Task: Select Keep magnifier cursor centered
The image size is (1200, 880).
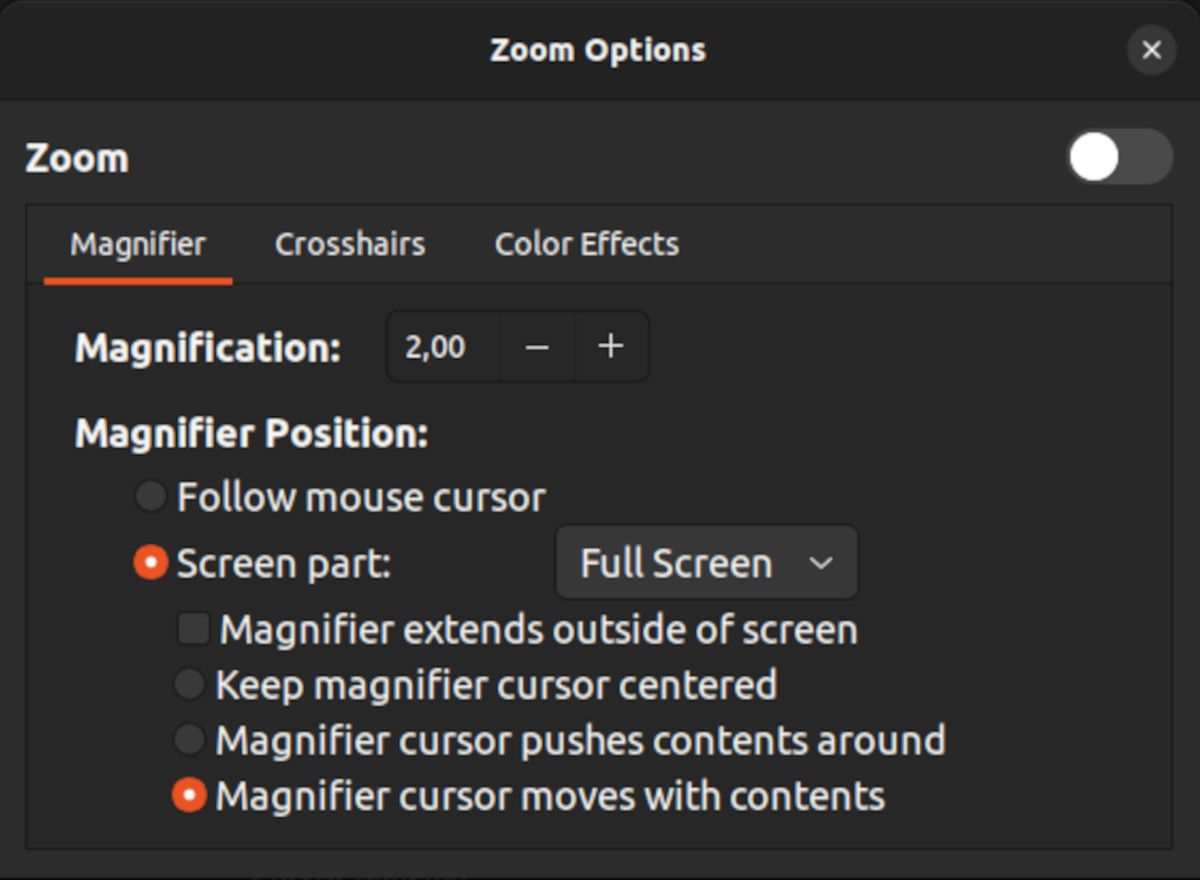Action: [x=189, y=685]
